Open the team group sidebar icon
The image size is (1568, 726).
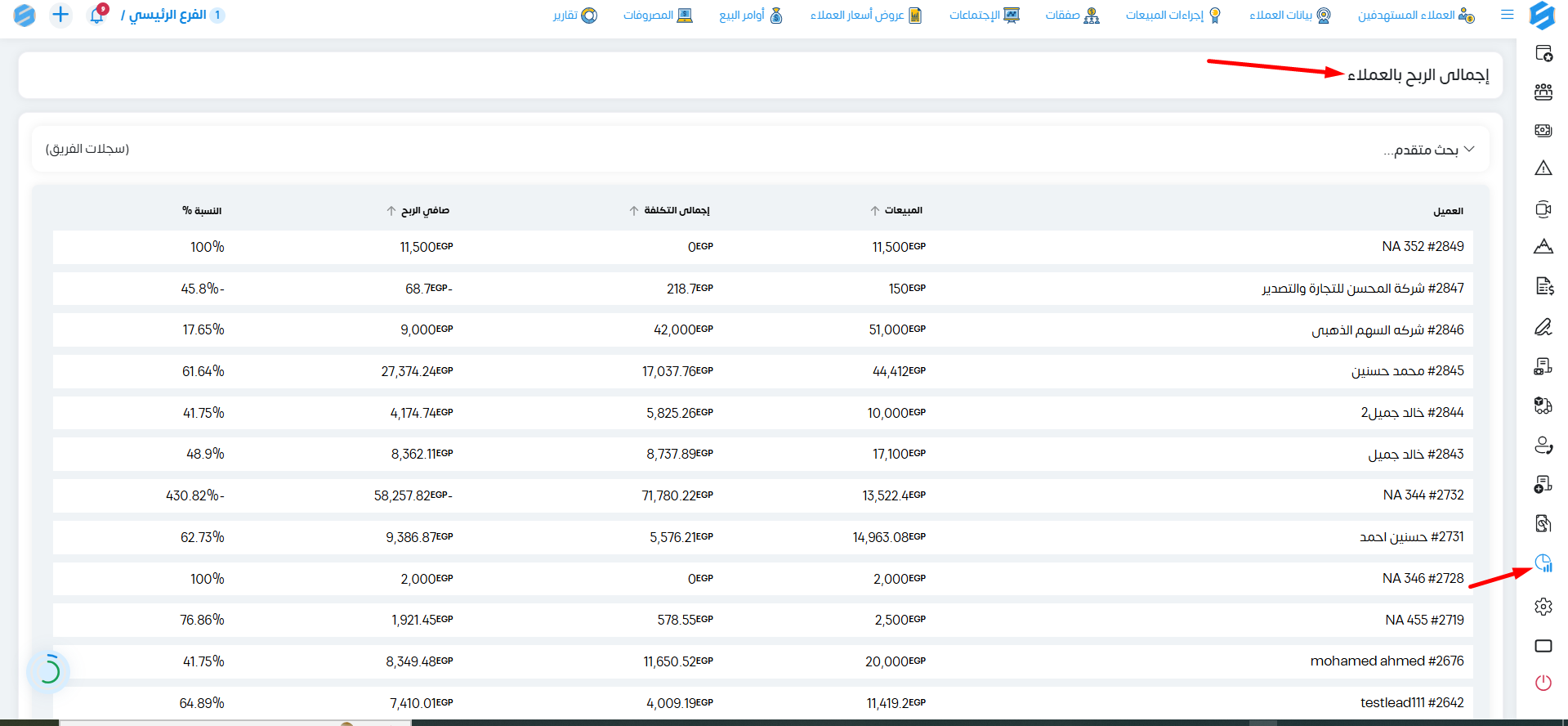point(1543,92)
